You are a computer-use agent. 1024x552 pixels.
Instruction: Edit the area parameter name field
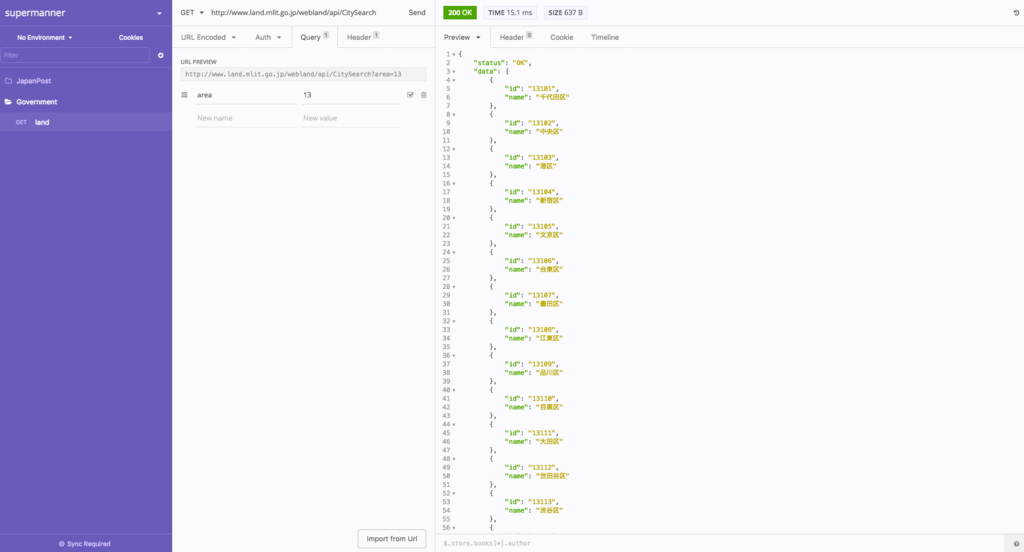tap(246, 95)
